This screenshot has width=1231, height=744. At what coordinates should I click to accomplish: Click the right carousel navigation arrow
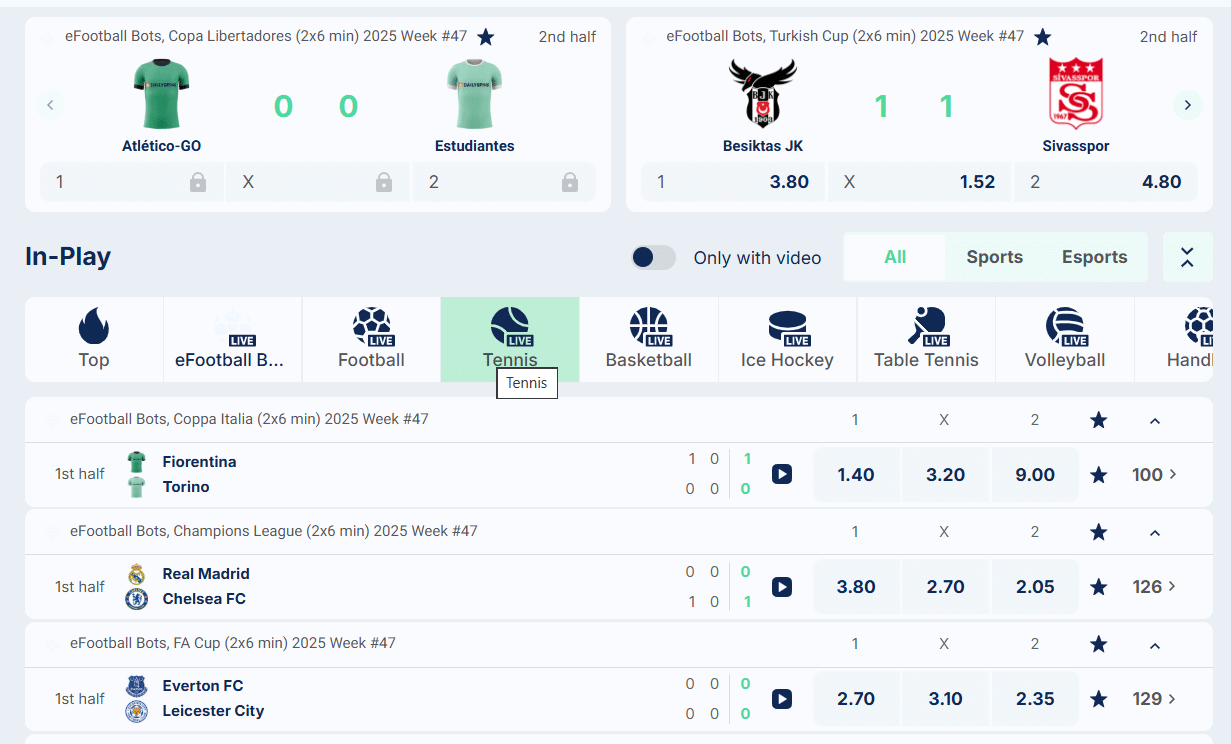tap(1187, 105)
